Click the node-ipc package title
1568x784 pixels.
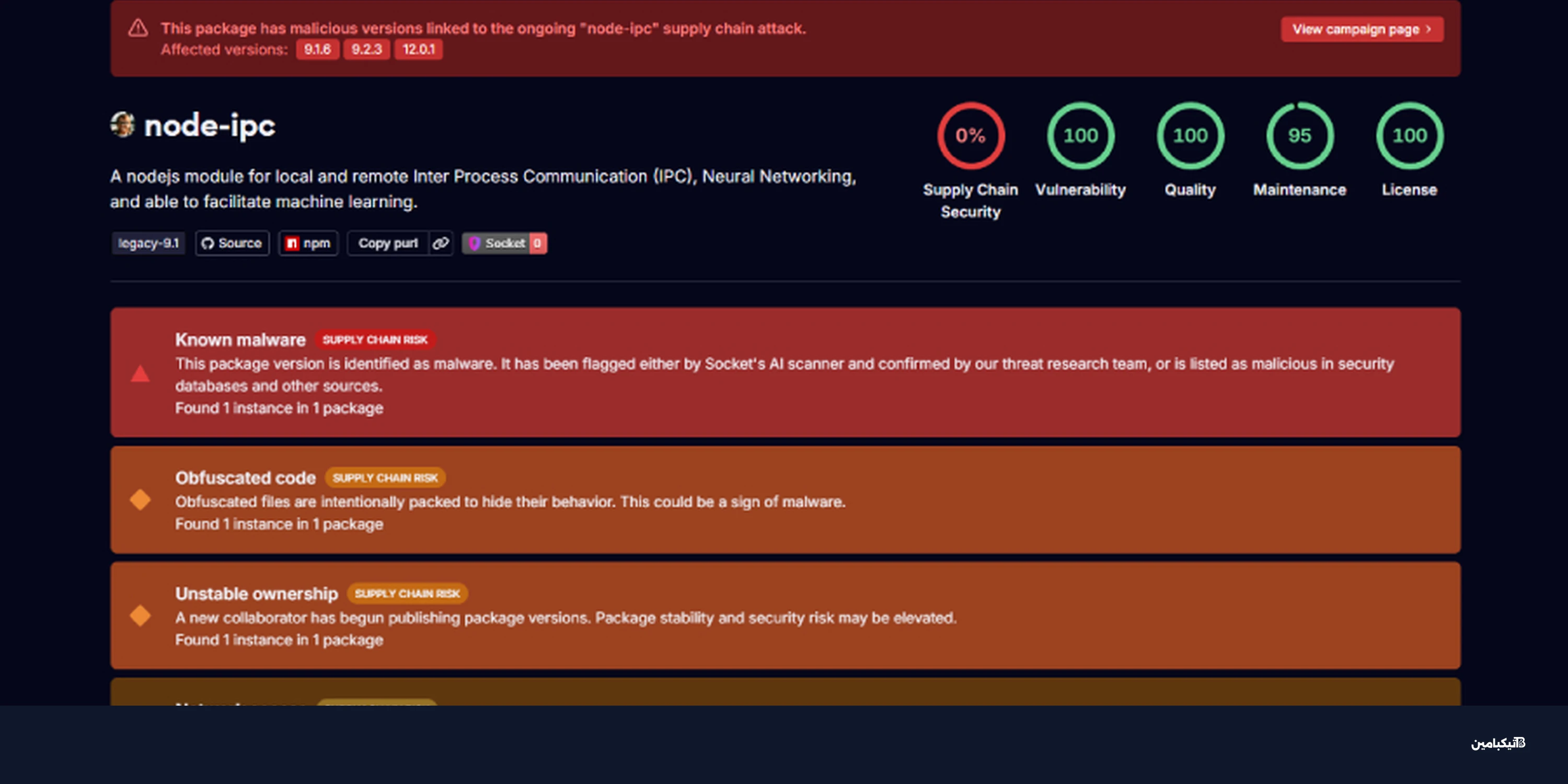pos(210,126)
